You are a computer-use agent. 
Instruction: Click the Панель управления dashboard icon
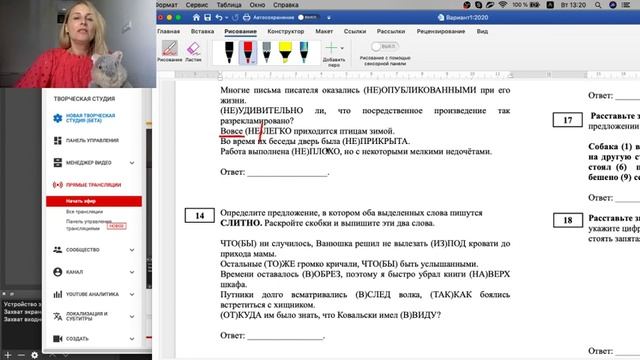(58, 140)
